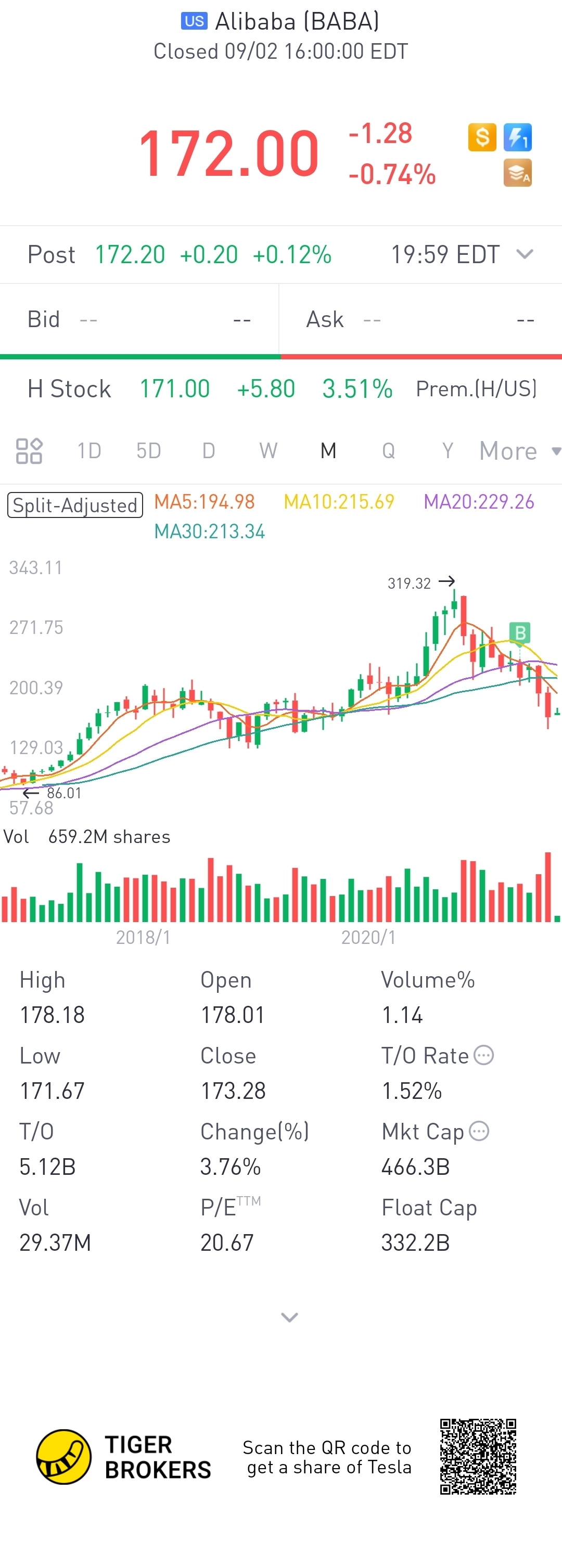Tap the Vol value 29.37M
The width and height of the screenshot is (562, 1568).
[55, 1242]
